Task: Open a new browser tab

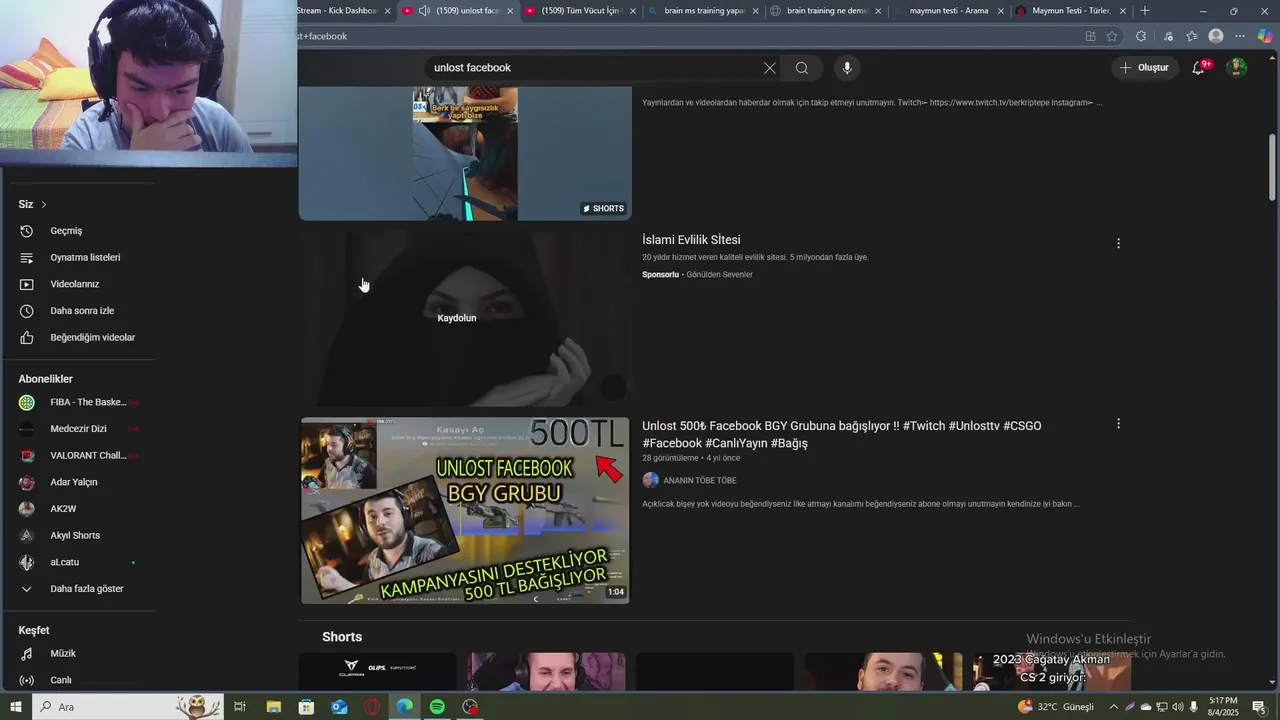Action: tap(1145, 11)
